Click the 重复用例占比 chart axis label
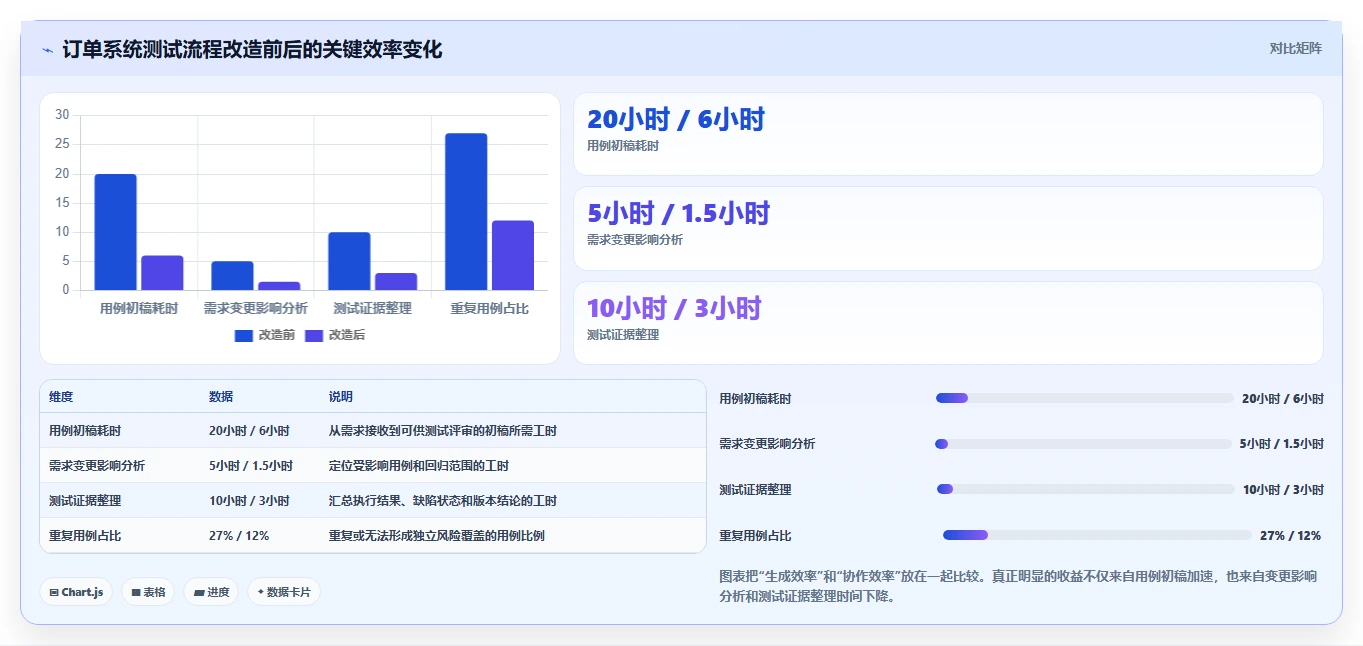 pyautogui.click(x=489, y=309)
